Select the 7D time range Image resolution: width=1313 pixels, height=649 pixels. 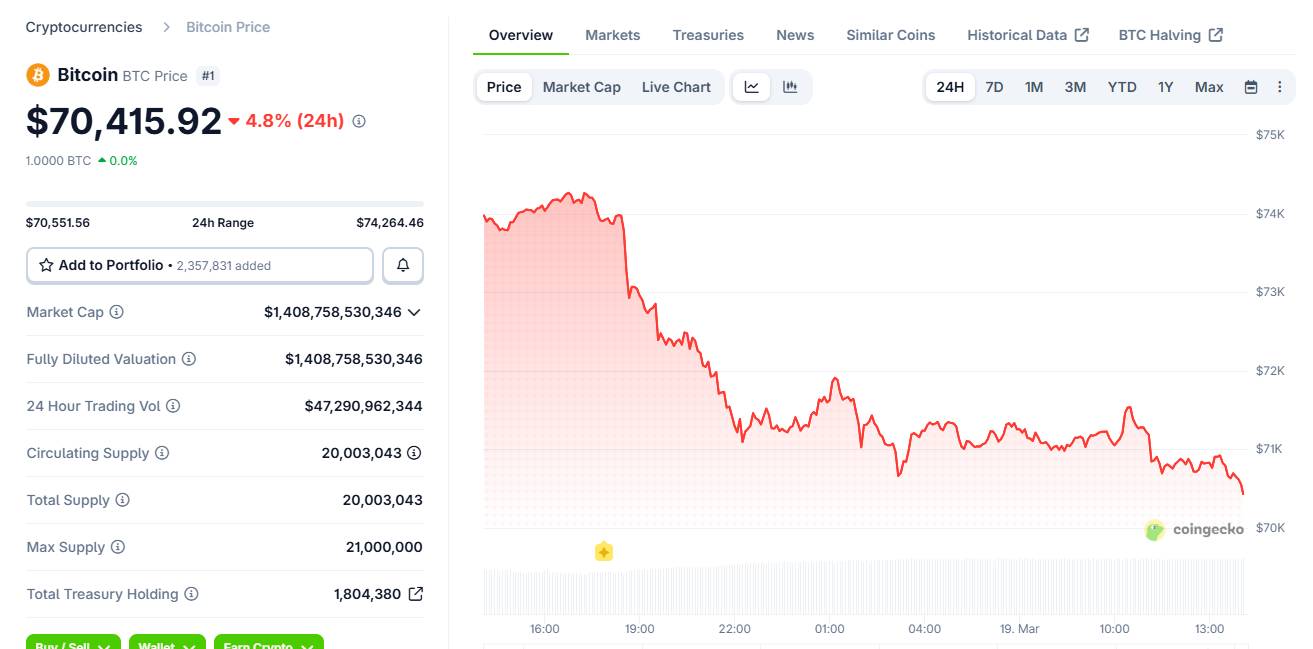(x=994, y=87)
